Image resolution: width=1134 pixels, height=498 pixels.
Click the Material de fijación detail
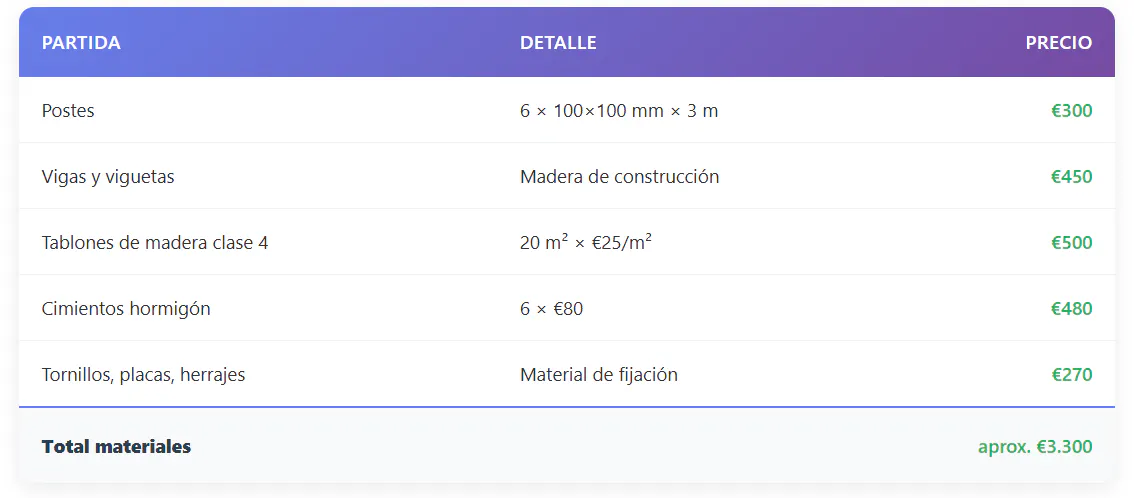(x=598, y=375)
